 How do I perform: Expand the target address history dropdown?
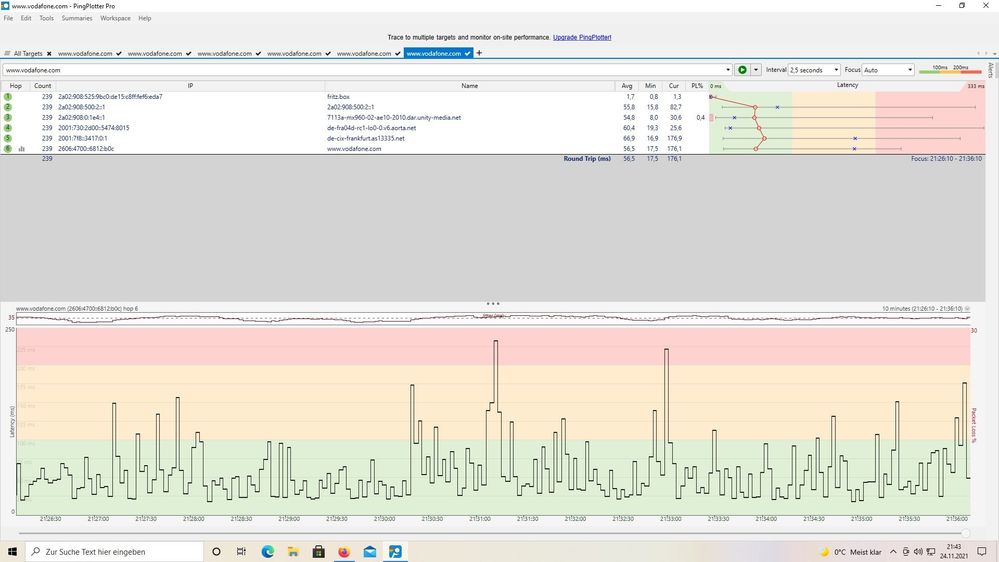(x=728, y=70)
